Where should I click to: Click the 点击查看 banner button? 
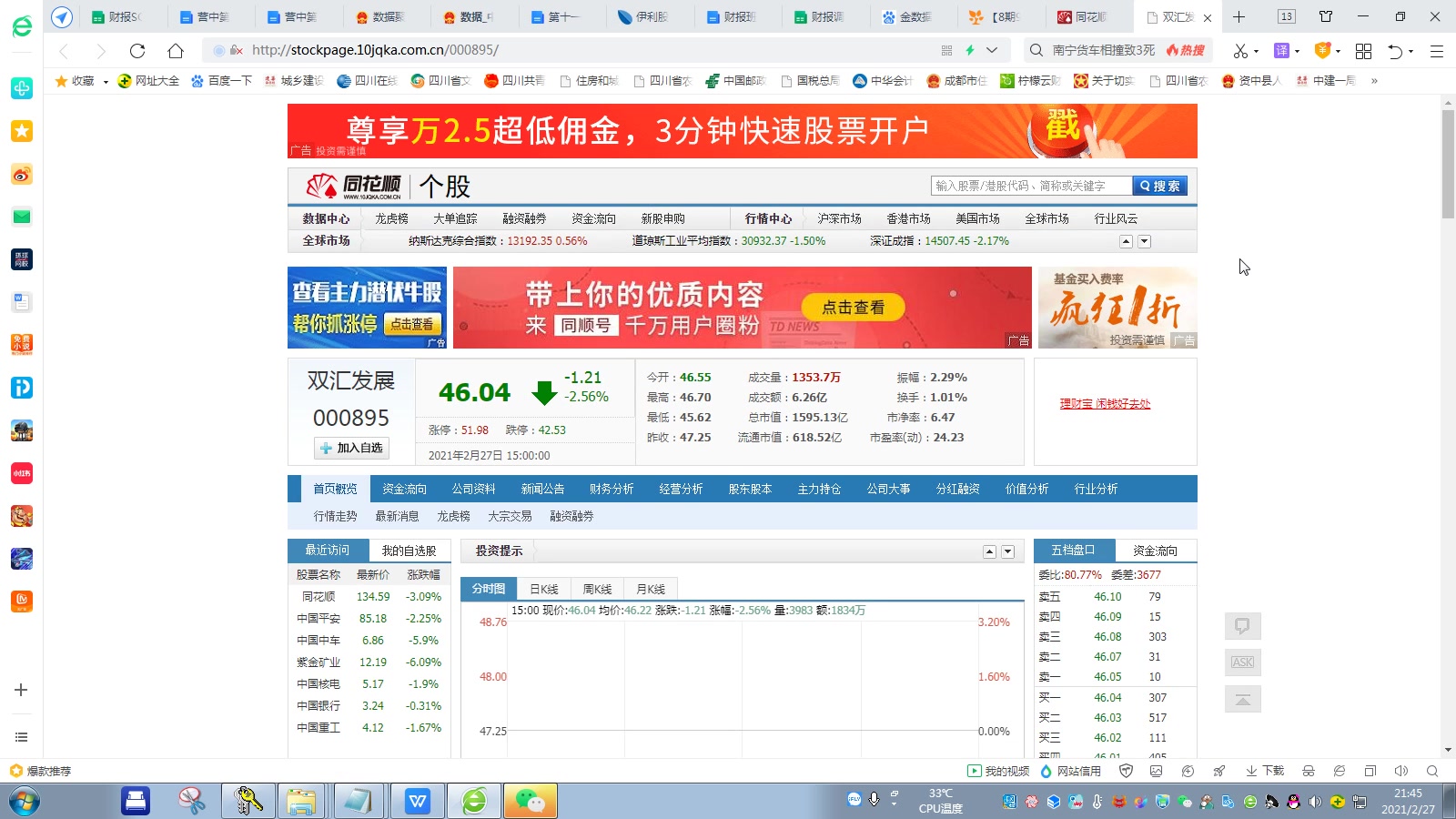(x=853, y=308)
